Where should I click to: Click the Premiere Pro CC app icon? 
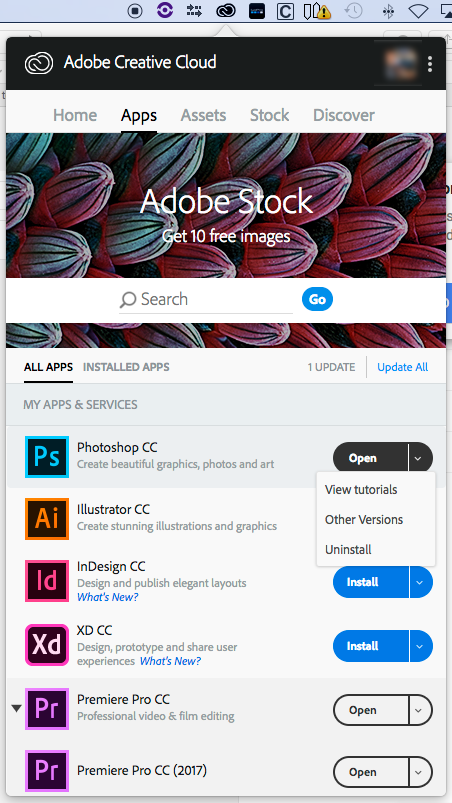tap(47, 709)
